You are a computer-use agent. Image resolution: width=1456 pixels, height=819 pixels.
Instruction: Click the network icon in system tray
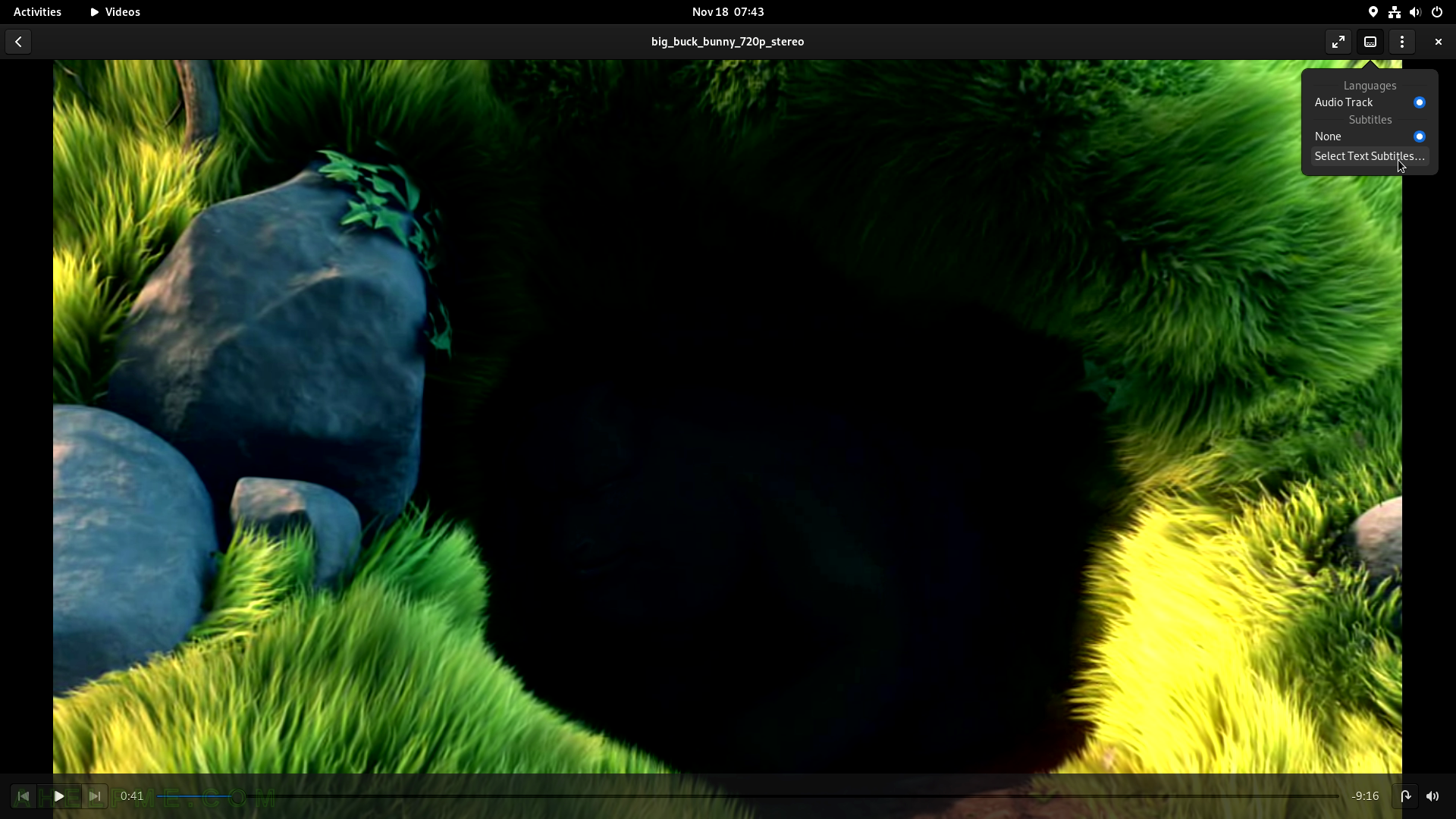click(x=1395, y=12)
